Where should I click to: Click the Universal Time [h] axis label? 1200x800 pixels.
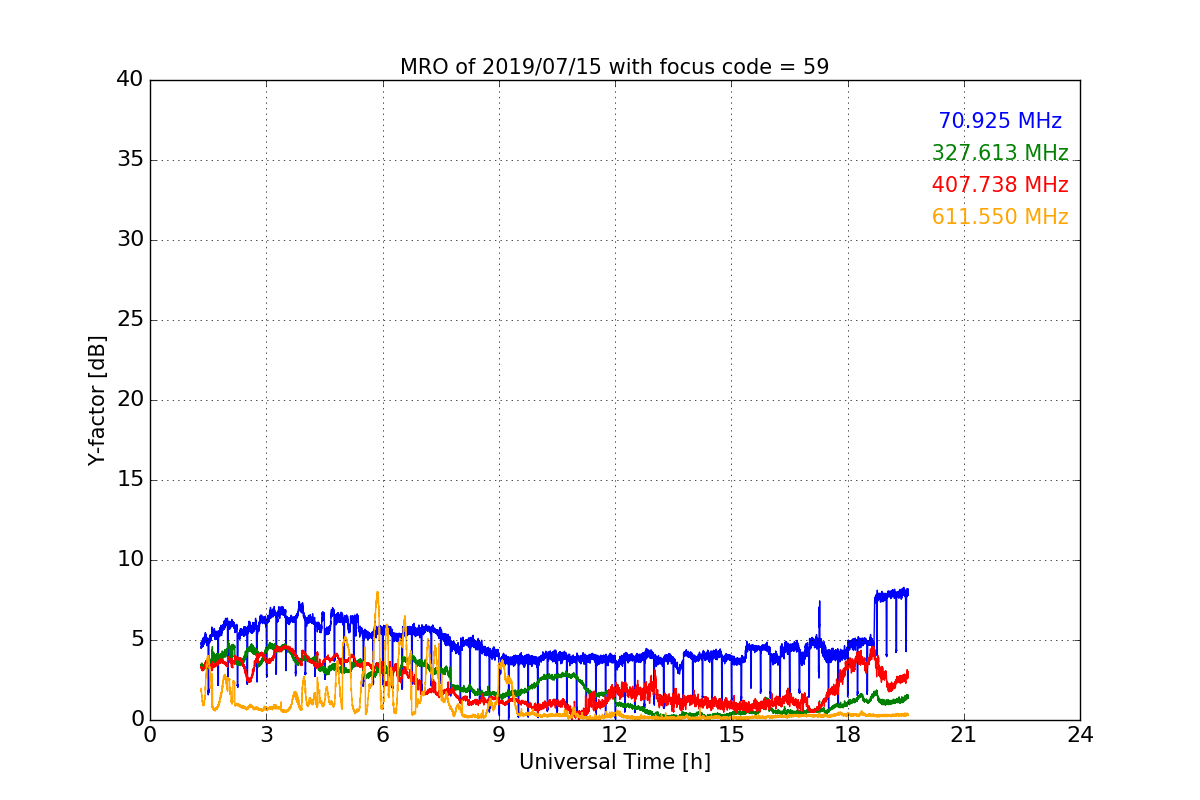(614, 762)
